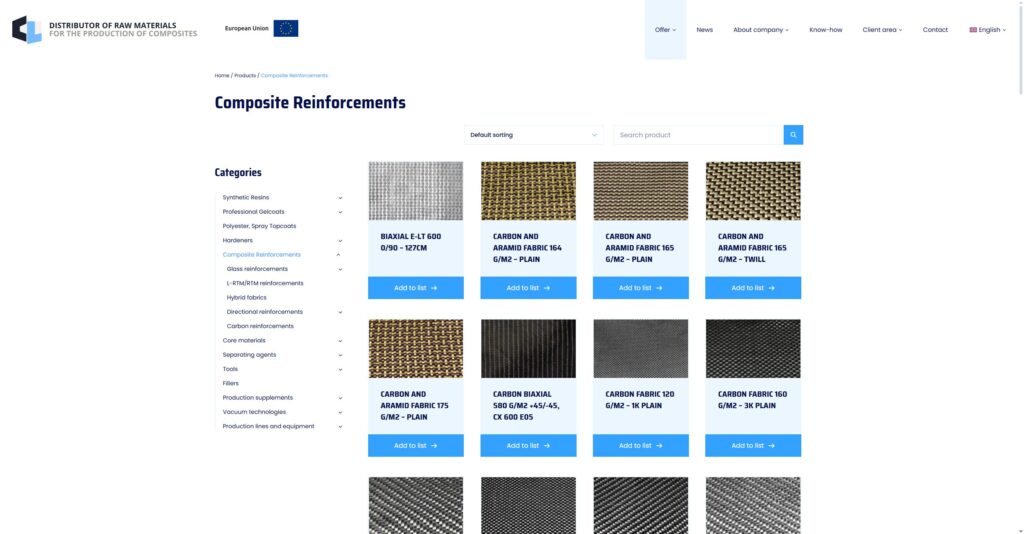The width and height of the screenshot is (1024, 534).
Task: Click the European Union flag icon
Action: pyautogui.click(x=285, y=29)
